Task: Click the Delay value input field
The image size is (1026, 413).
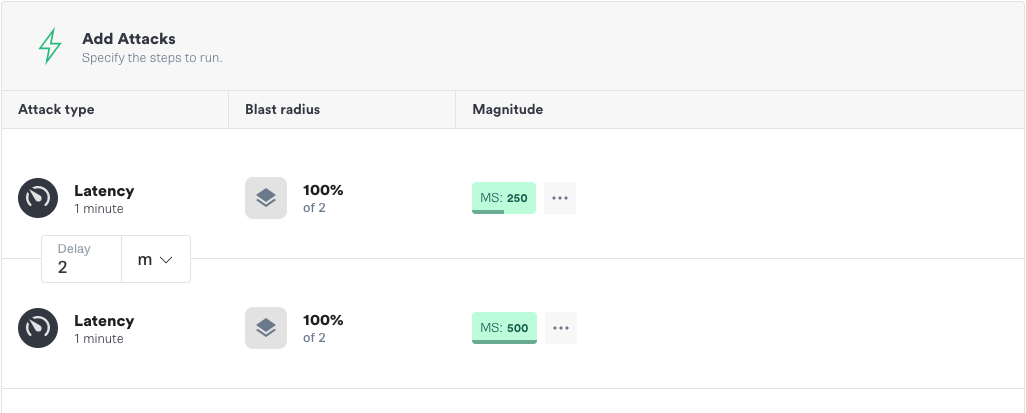Action: tap(82, 259)
